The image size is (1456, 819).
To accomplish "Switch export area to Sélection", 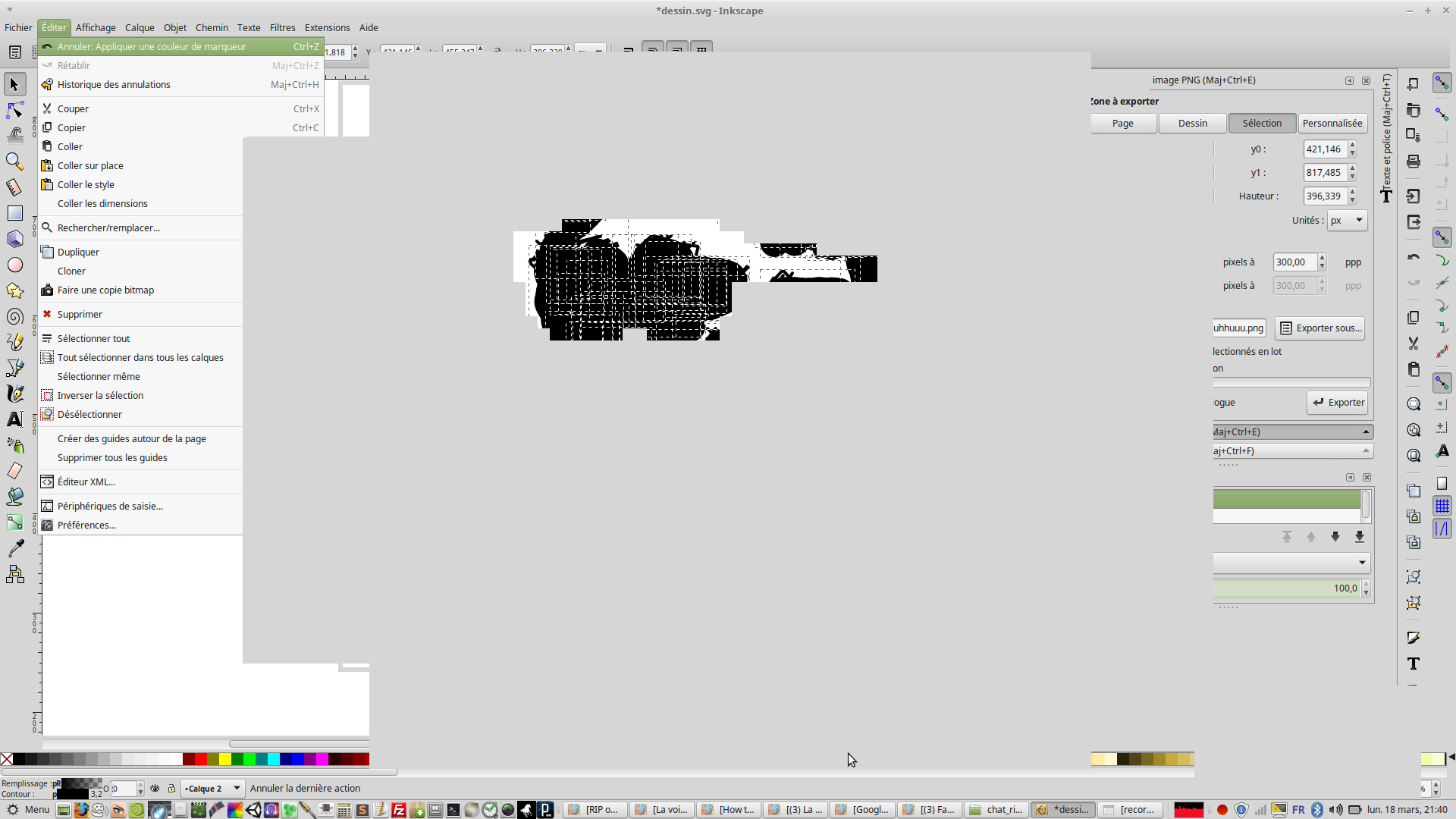I will 1262,124.
